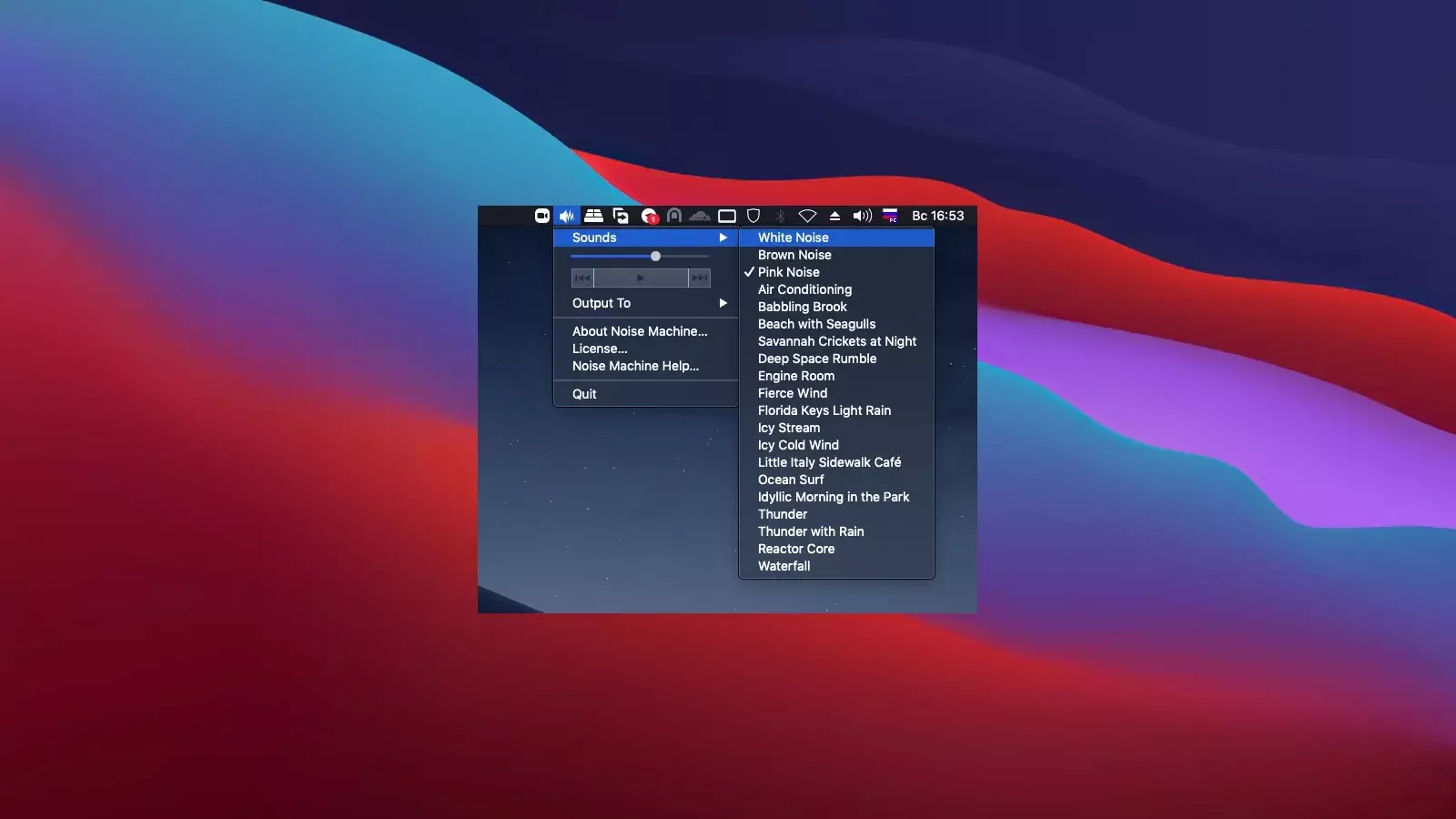The height and width of the screenshot is (819, 1456).
Task: Pick Thunder with Rain sound
Action: [810, 531]
